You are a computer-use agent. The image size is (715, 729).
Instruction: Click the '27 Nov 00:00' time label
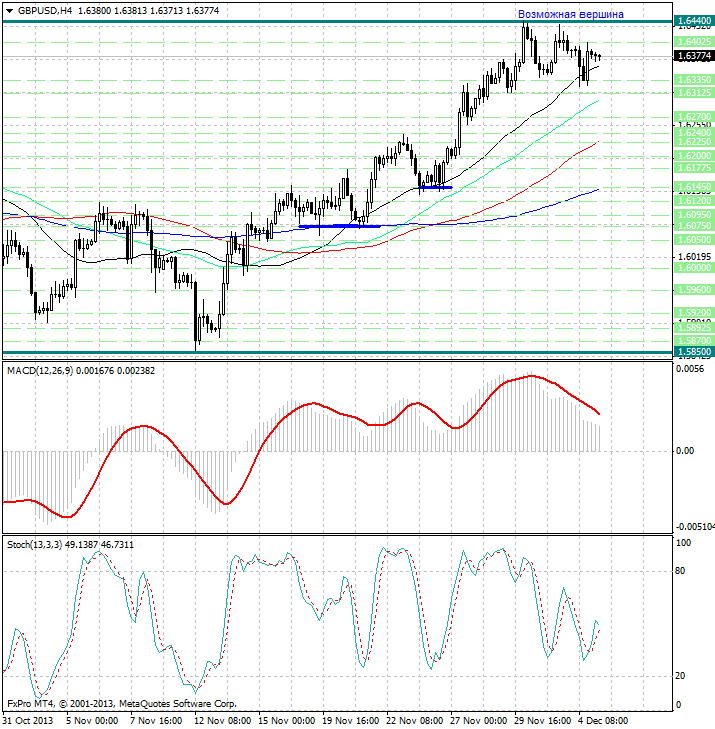point(478,721)
